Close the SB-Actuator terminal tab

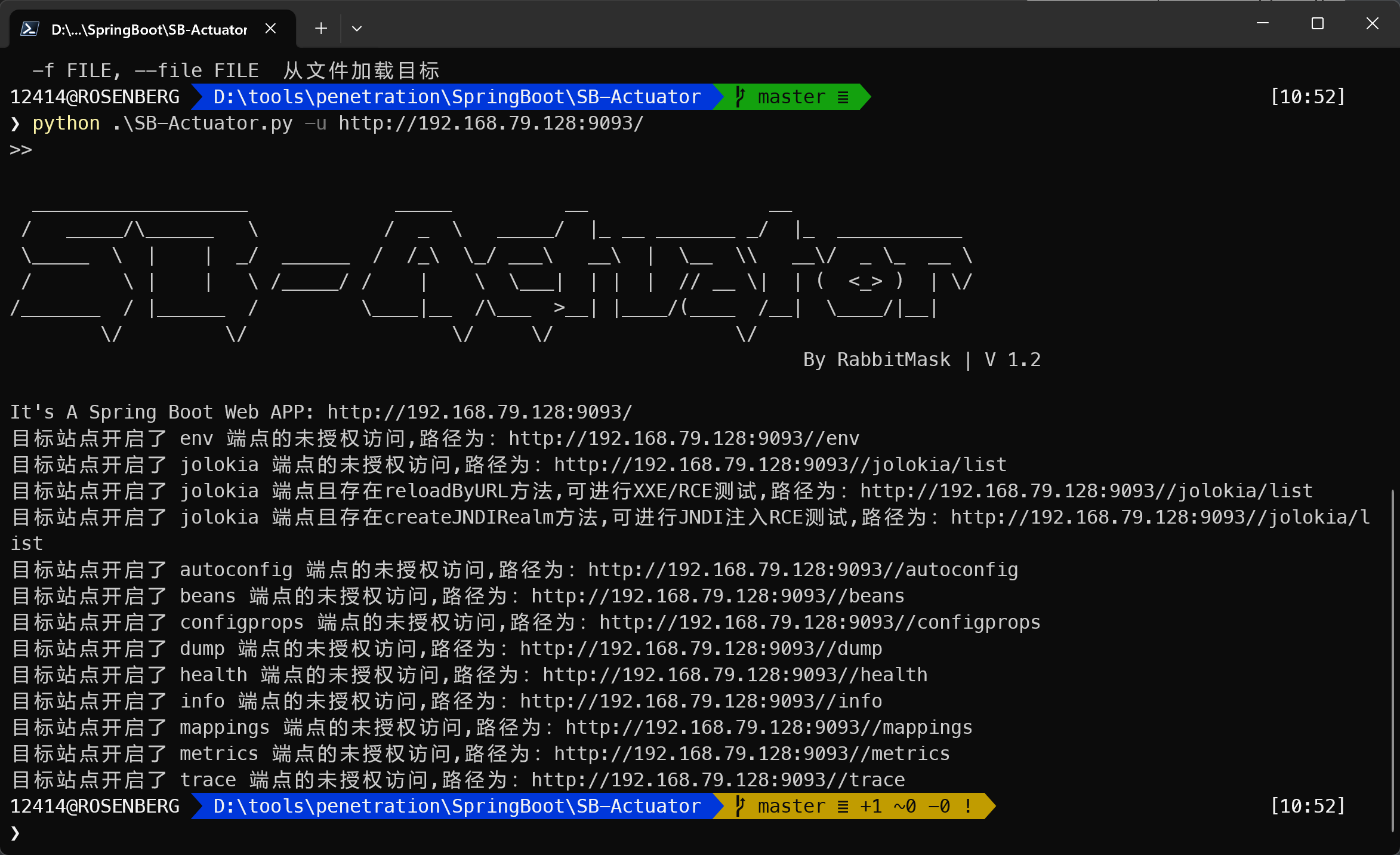(x=270, y=29)
